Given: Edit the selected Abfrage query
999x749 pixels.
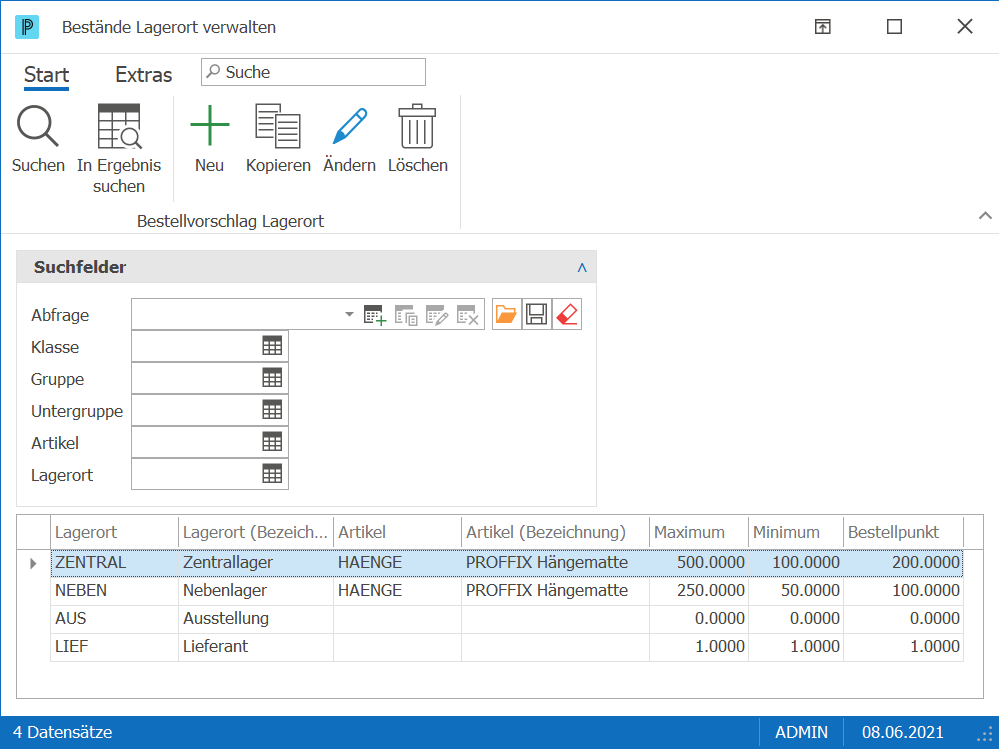Looking at the screenshot, I should pyautogui.click(x=437, y=315).
